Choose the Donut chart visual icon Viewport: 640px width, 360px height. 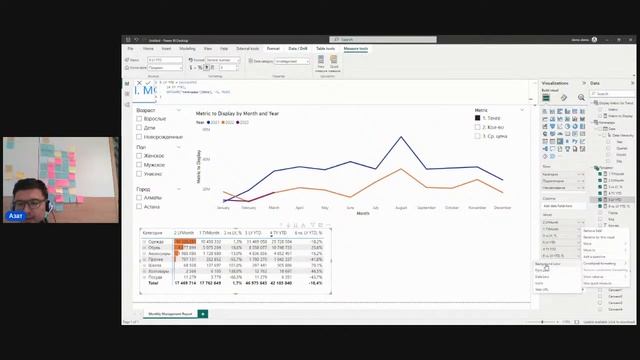pyautogui.click(x=575, y=126)
